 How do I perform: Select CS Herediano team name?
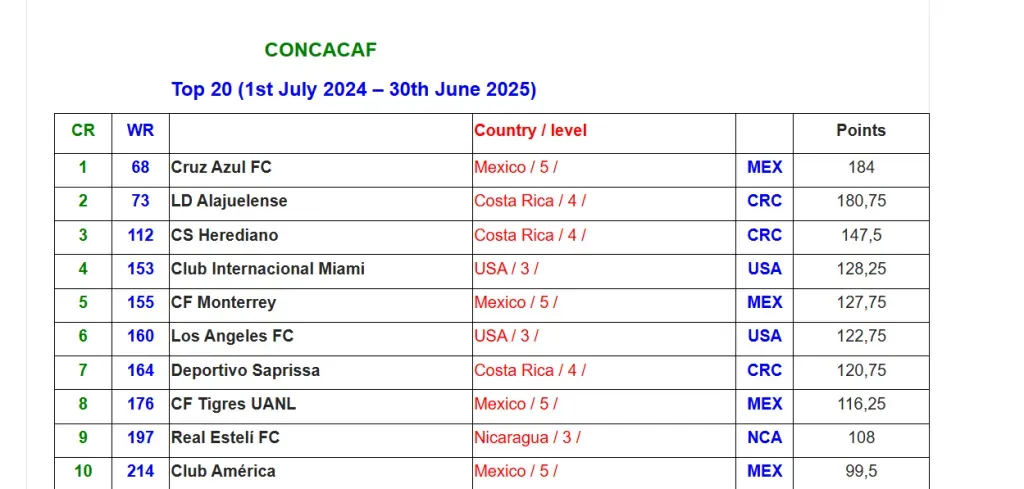pos(224,235)
